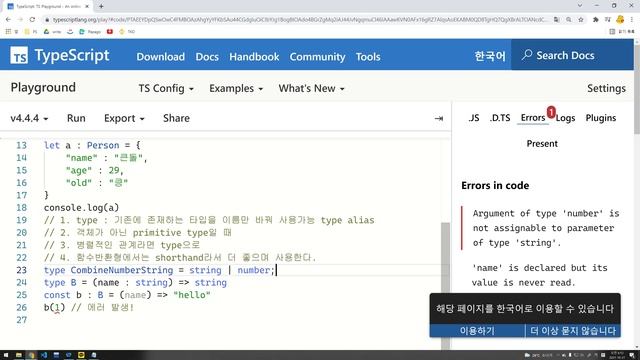The height and width of the screenshot is (360, 640).
Task: Open playground Settings
Action: point(606,88)
